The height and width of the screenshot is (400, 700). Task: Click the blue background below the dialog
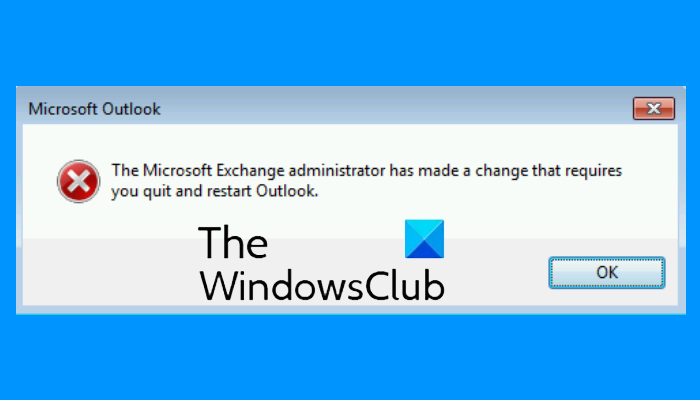click(x=350, y=357)
